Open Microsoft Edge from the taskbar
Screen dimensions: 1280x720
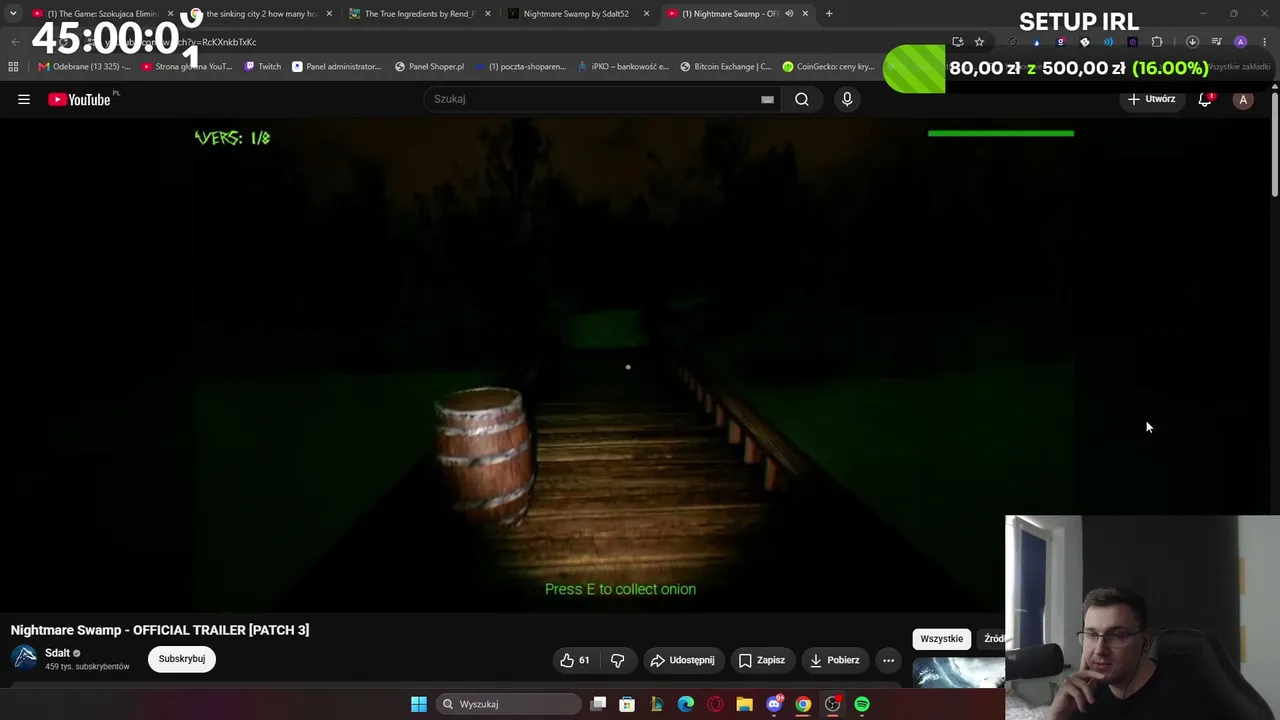click(x=686, y=704)
